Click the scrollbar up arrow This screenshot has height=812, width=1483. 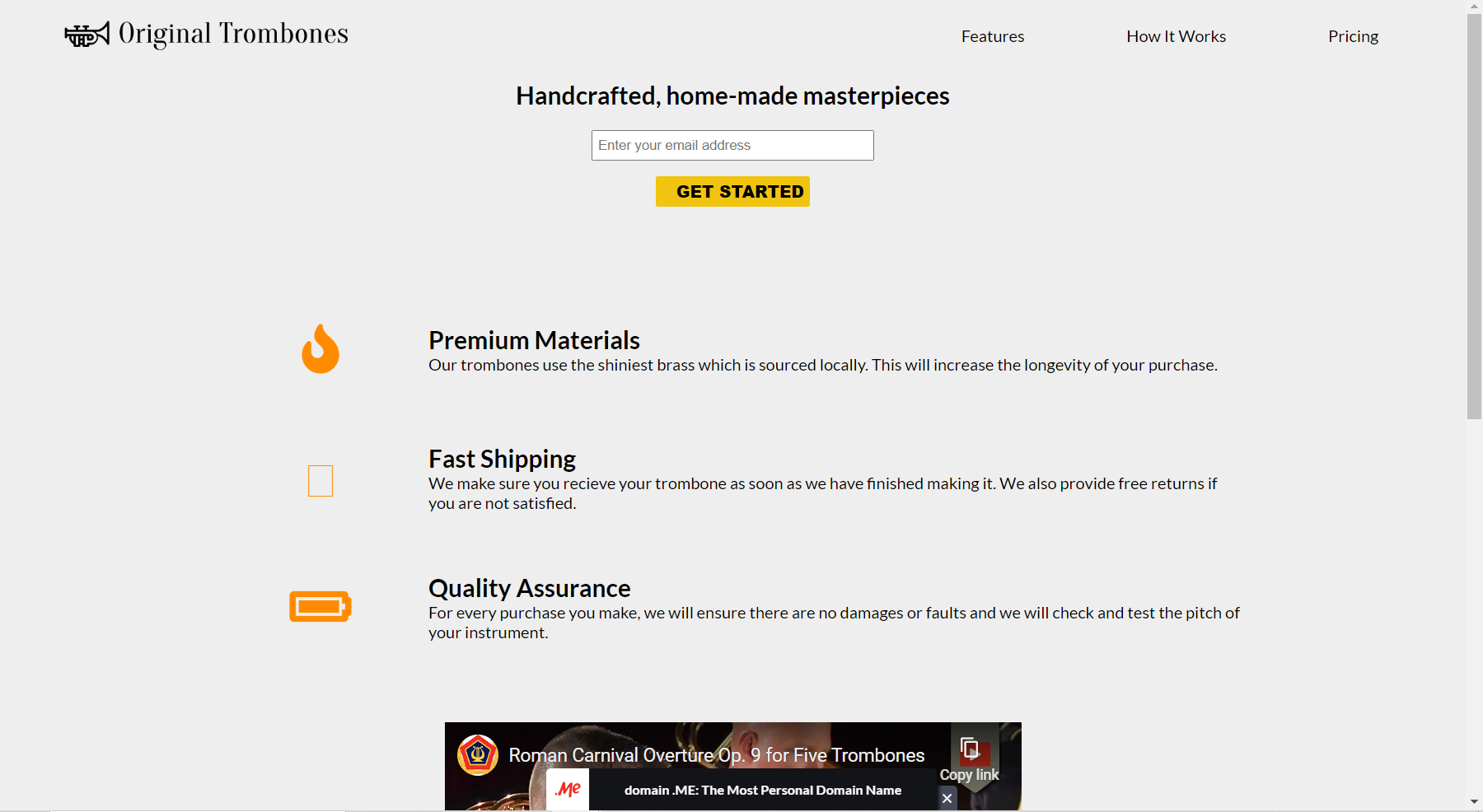pos(1474,6)
